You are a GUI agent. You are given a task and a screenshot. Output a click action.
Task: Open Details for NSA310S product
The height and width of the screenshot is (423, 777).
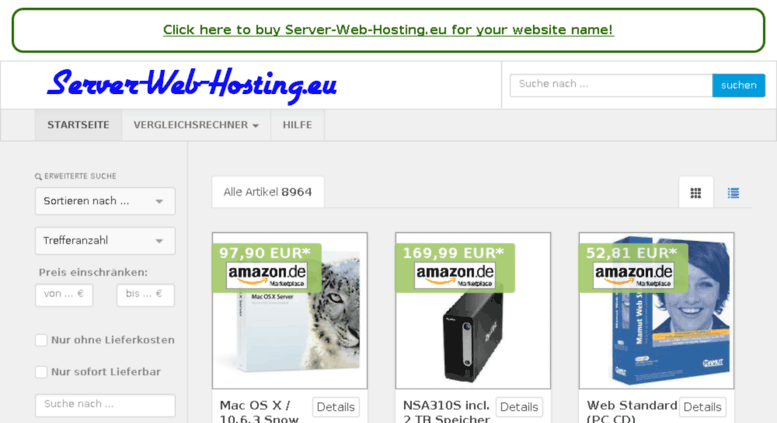point(519,407)
